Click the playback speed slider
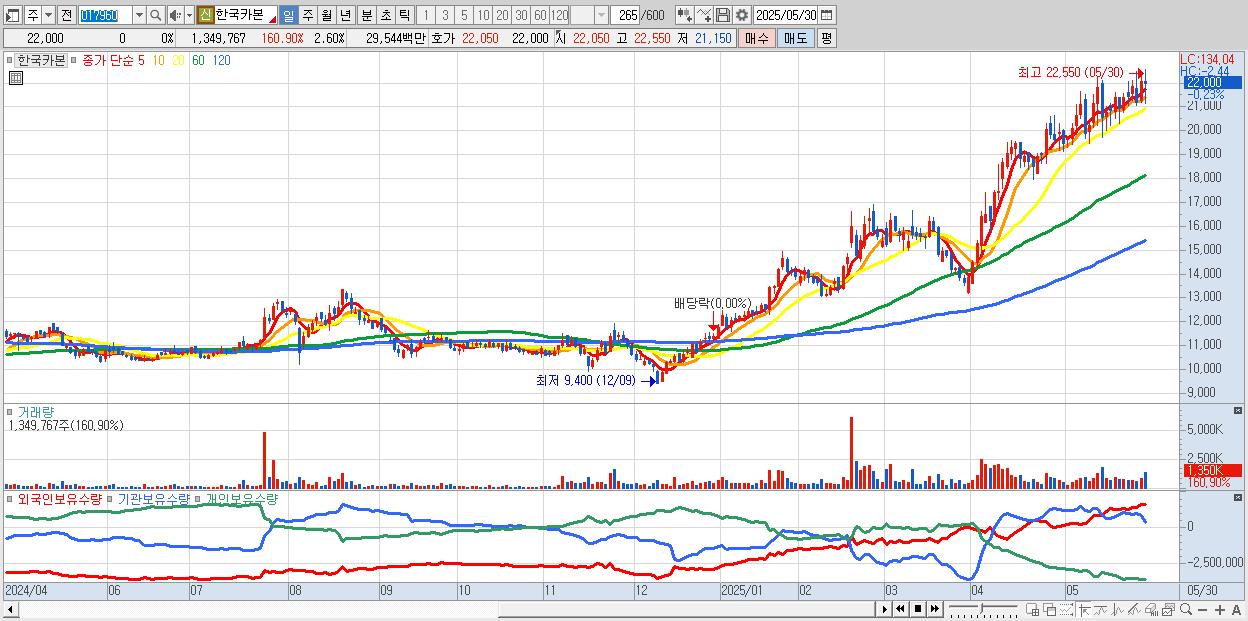 (983, 609)
